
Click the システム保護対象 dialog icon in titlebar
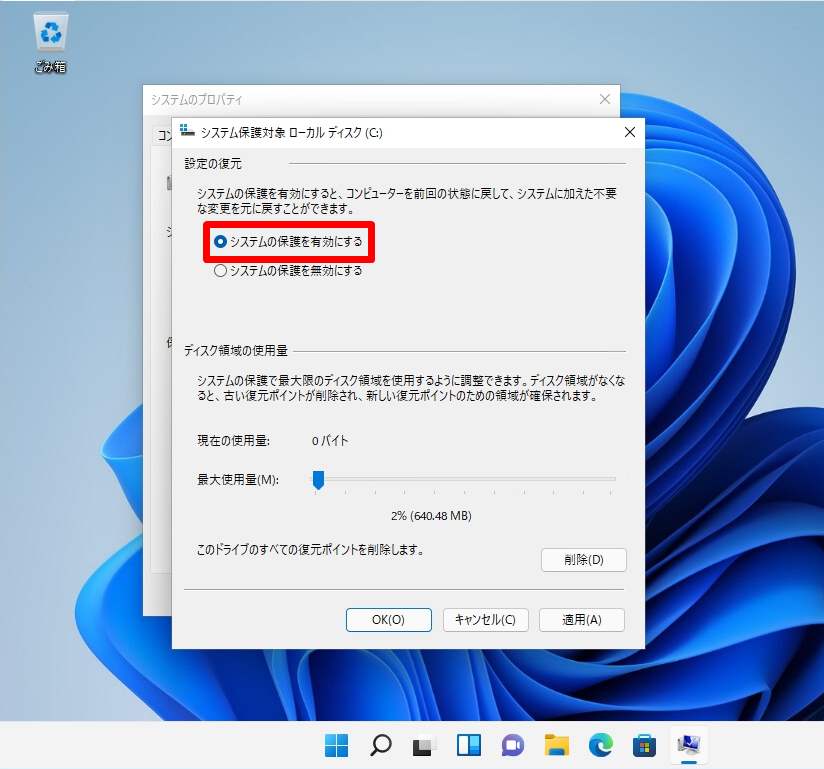coord(187,132)
